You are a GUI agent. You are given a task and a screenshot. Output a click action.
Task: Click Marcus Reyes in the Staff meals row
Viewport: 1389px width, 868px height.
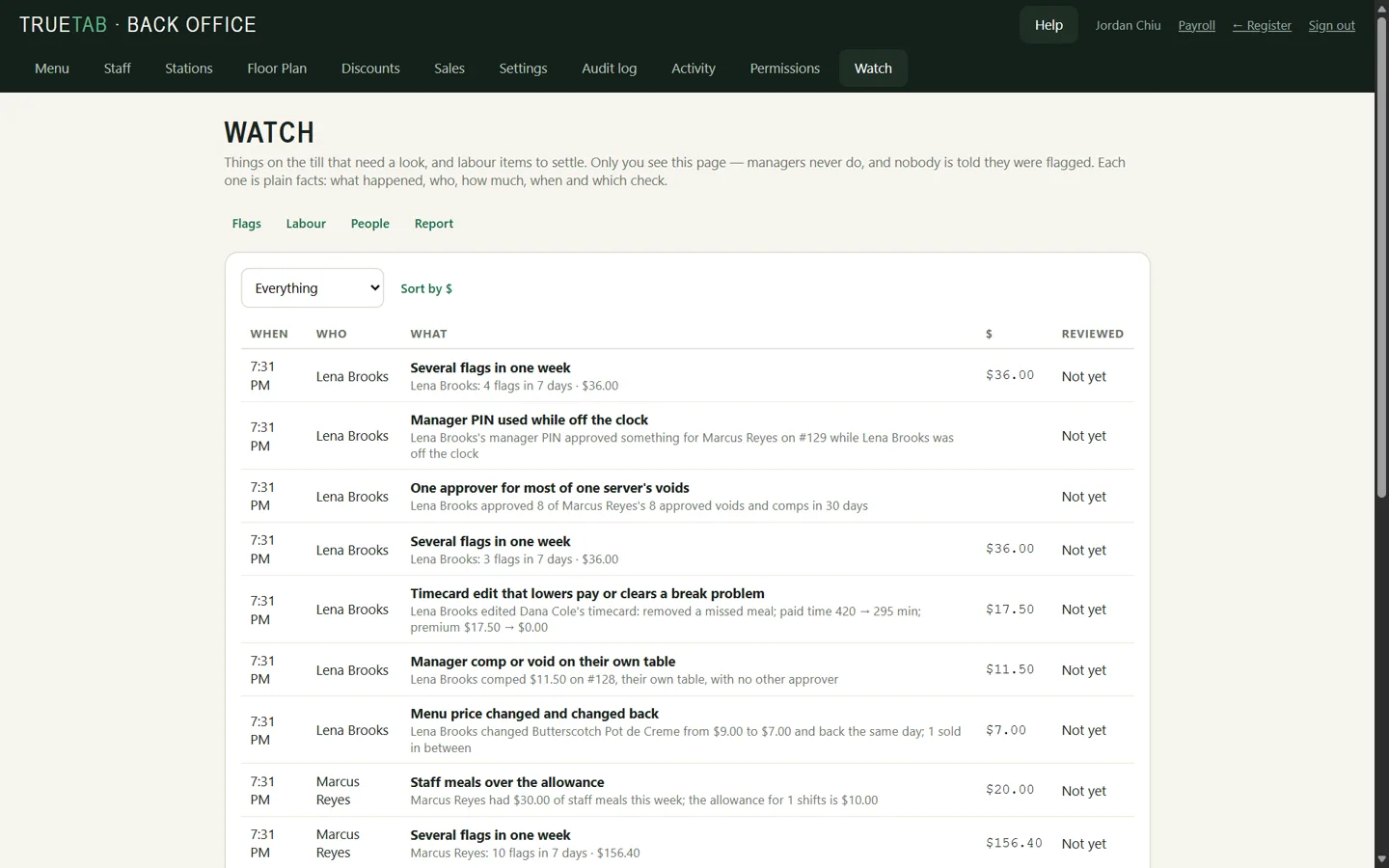338,791
